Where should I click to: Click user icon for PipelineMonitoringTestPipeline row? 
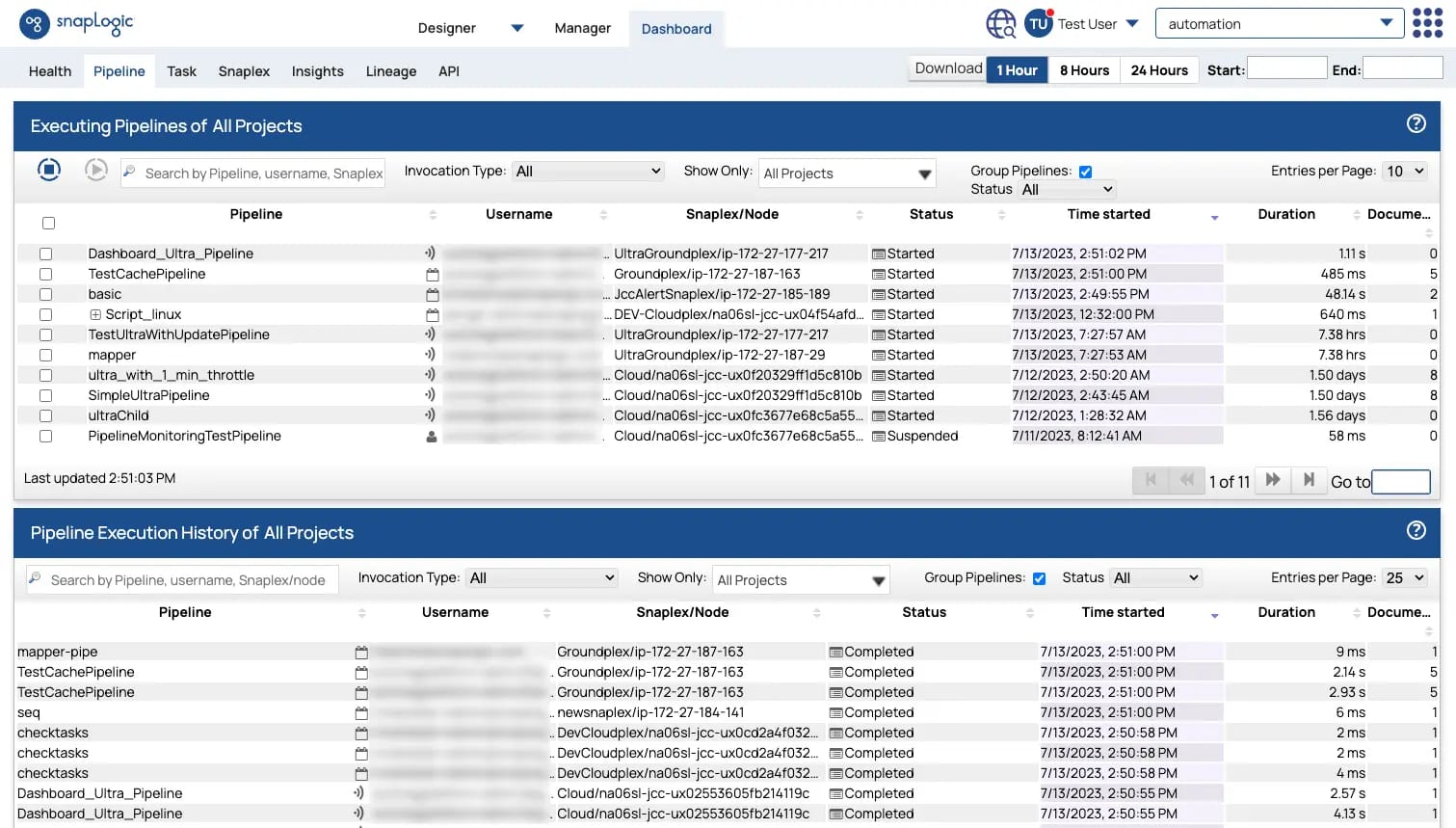coord(432,437)
